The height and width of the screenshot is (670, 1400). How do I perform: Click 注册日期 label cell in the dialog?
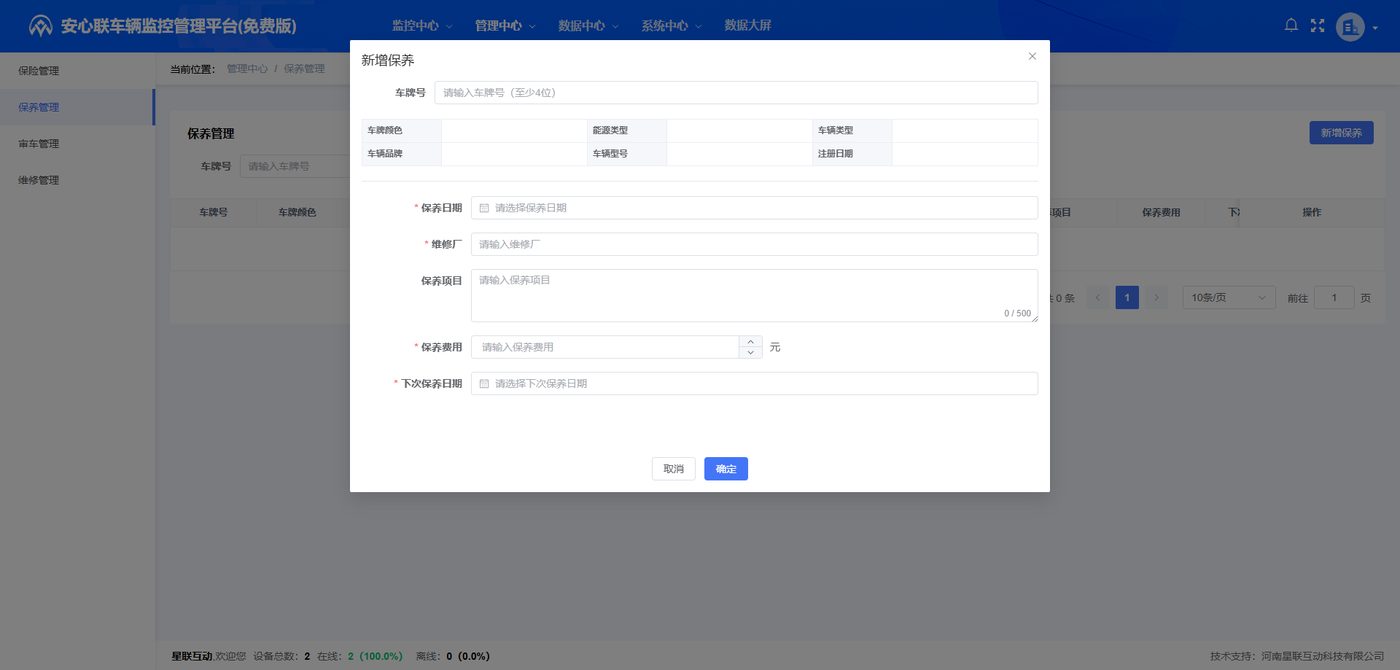[x=852, y=154]
